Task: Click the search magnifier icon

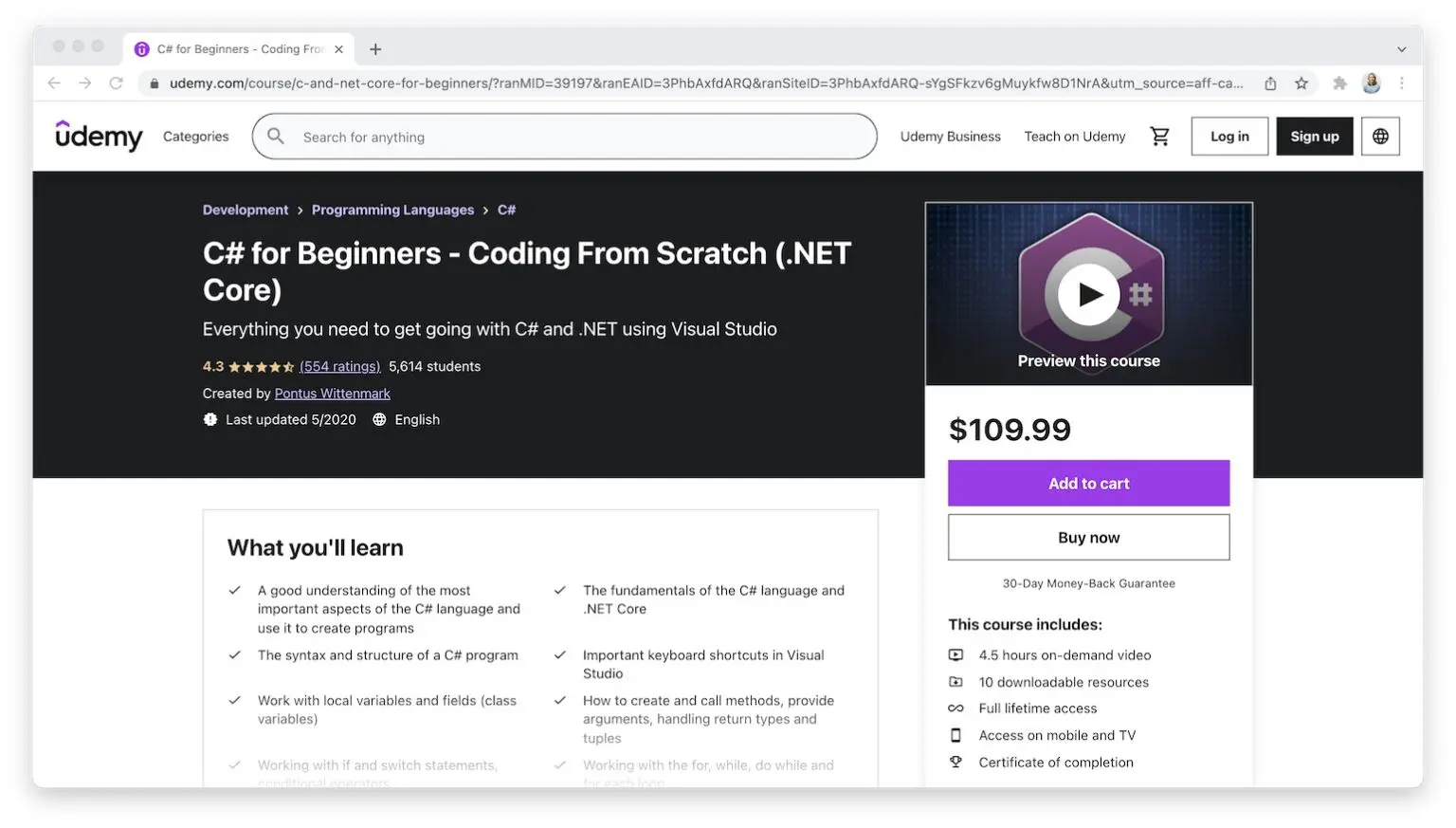Action: click(275, 137)
